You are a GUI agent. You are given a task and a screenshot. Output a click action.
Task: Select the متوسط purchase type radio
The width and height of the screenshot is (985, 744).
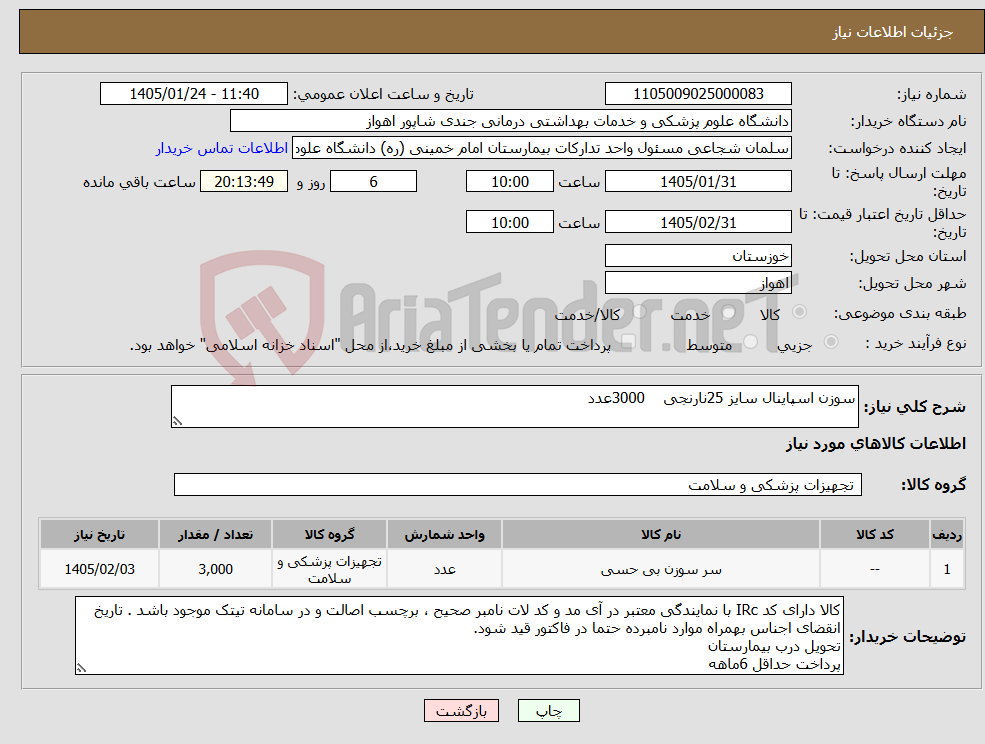pos(751,342)
